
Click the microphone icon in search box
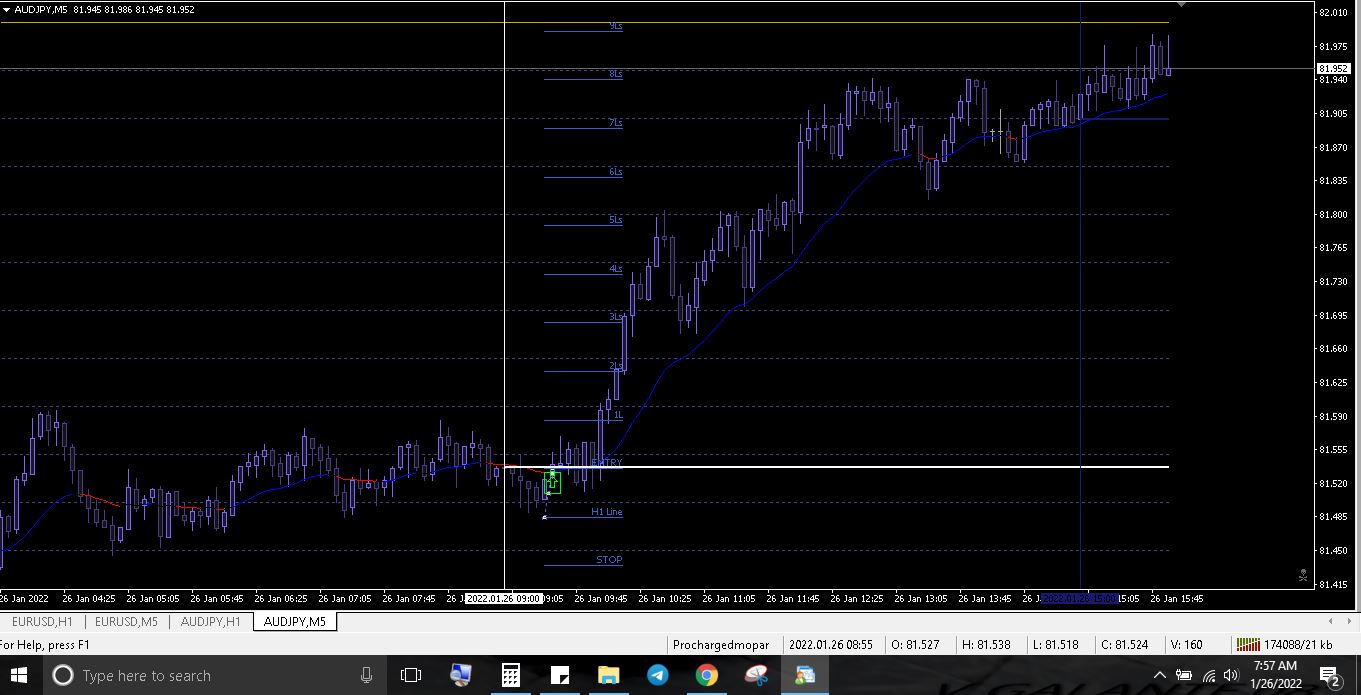[x=367, y=676]
